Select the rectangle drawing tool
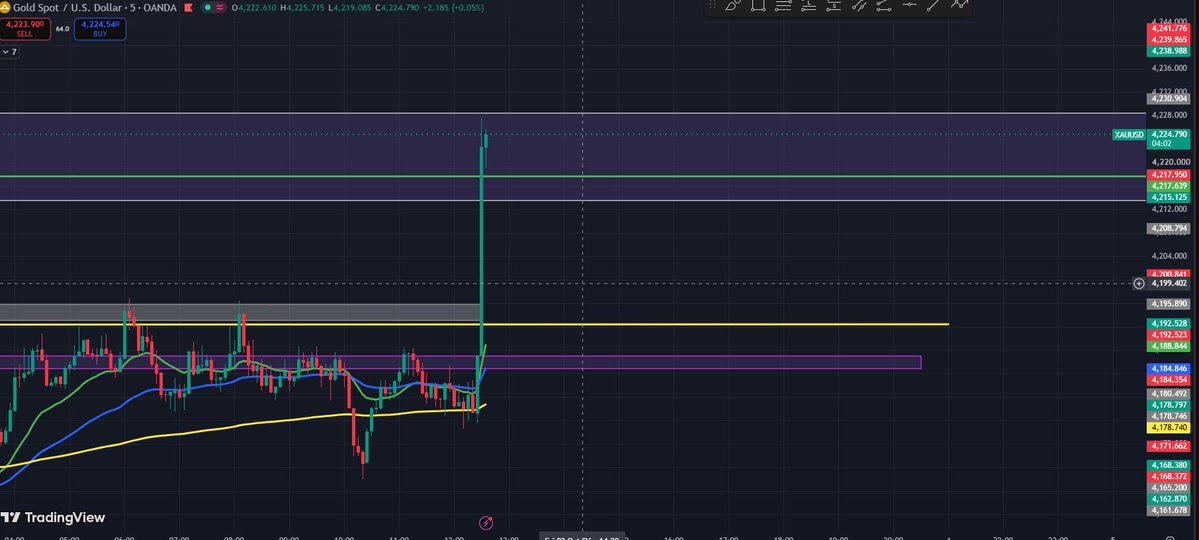Viewport: 1199px width, 540px height. pyautogui.click(x=758, y=5)
